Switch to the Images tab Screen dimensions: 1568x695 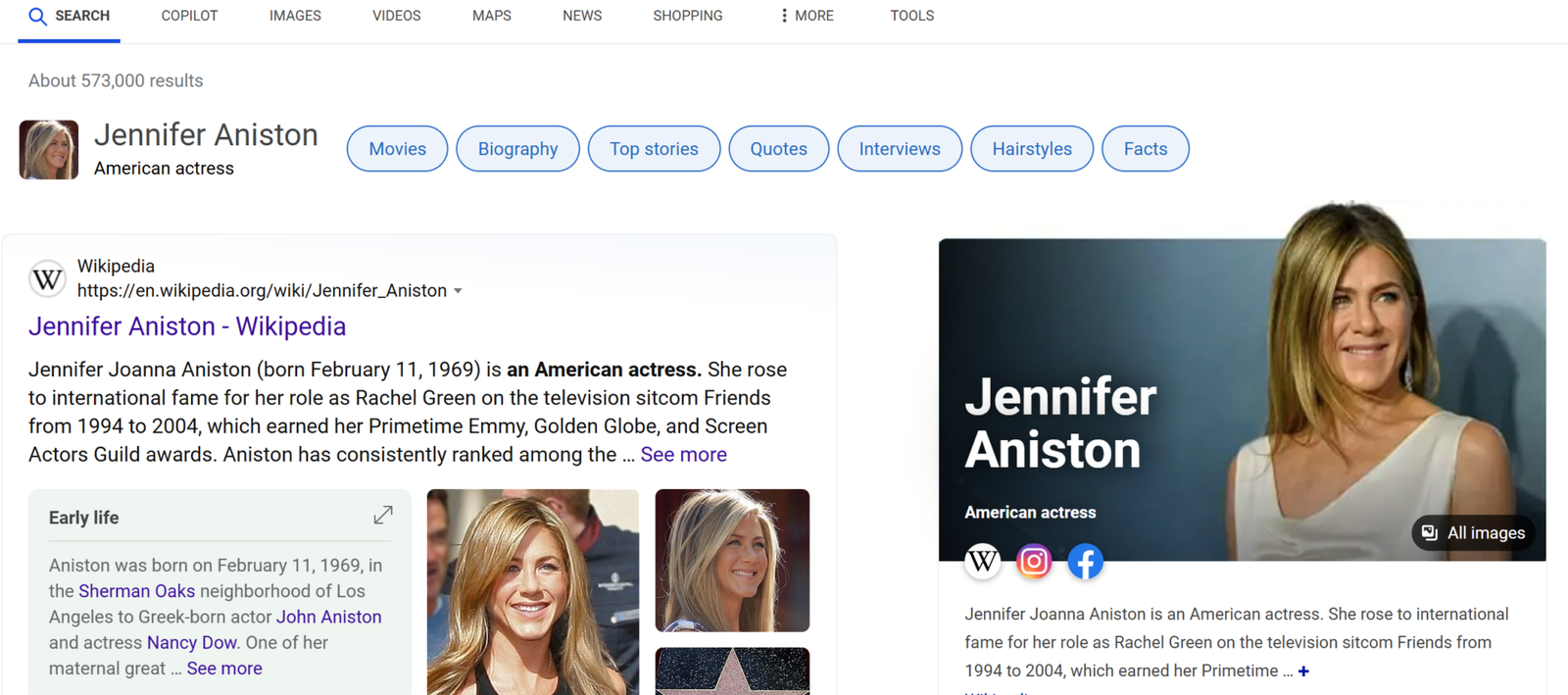[x=295, y=17]
